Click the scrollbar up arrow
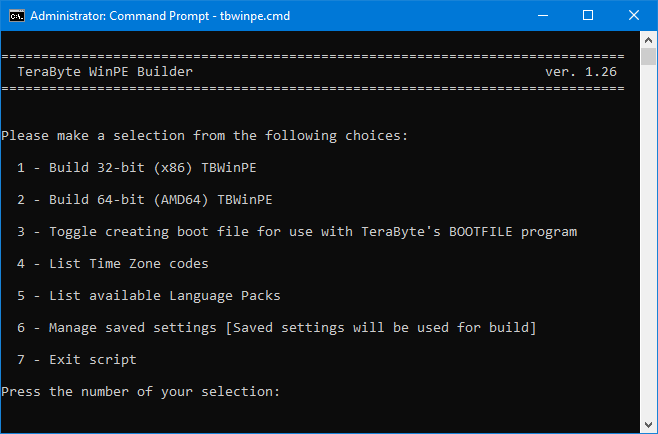The image size is (658, 434). pyautogui.click(x=648, y=40)
